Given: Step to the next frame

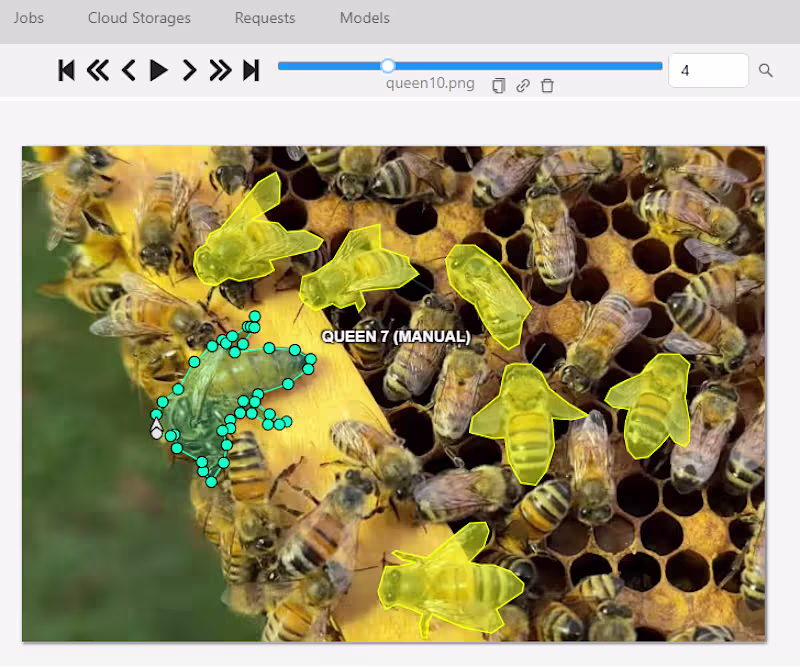Looking at the screenshot, I should 188,70.
